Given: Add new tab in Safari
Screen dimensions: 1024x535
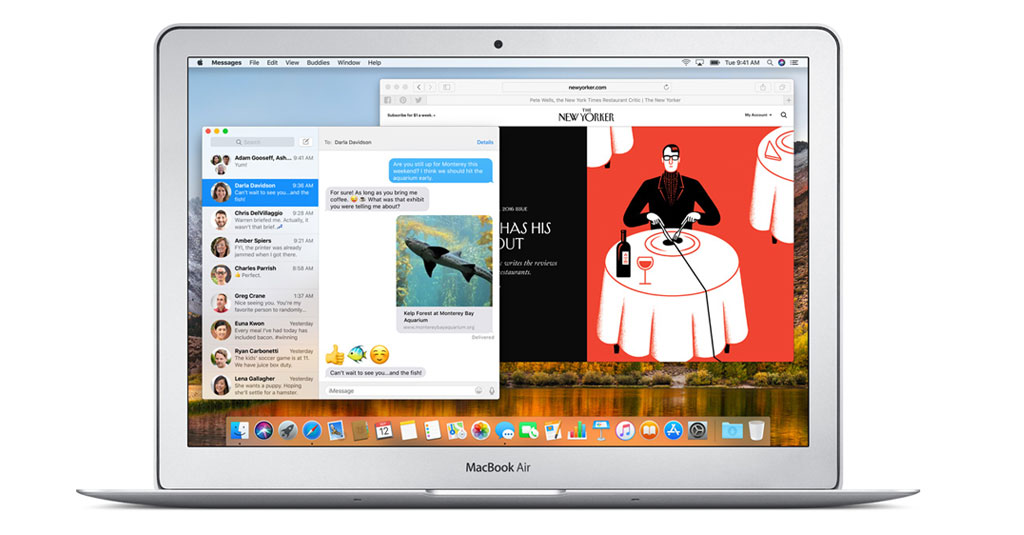Looking at the screenshot, I should click(x=788, y=100).
